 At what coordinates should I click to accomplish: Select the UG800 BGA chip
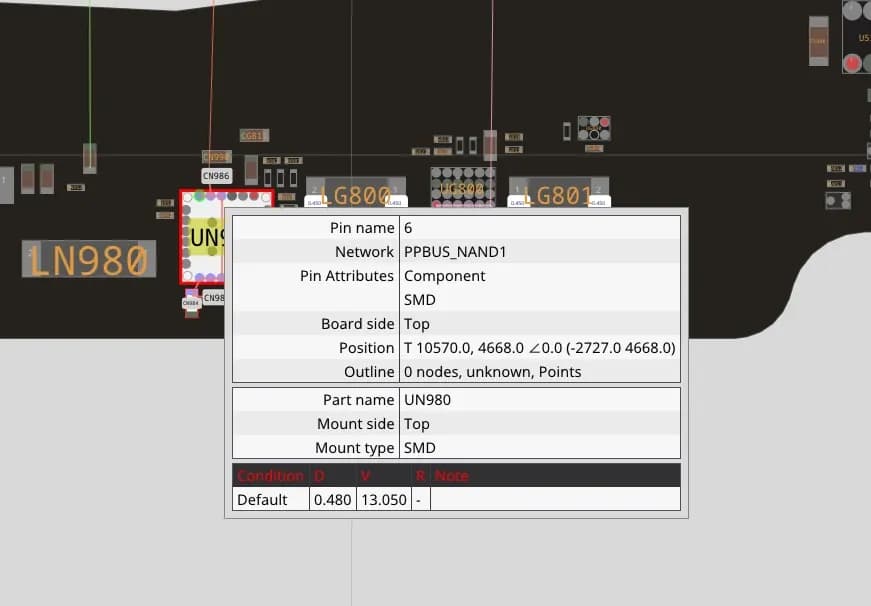462,187
